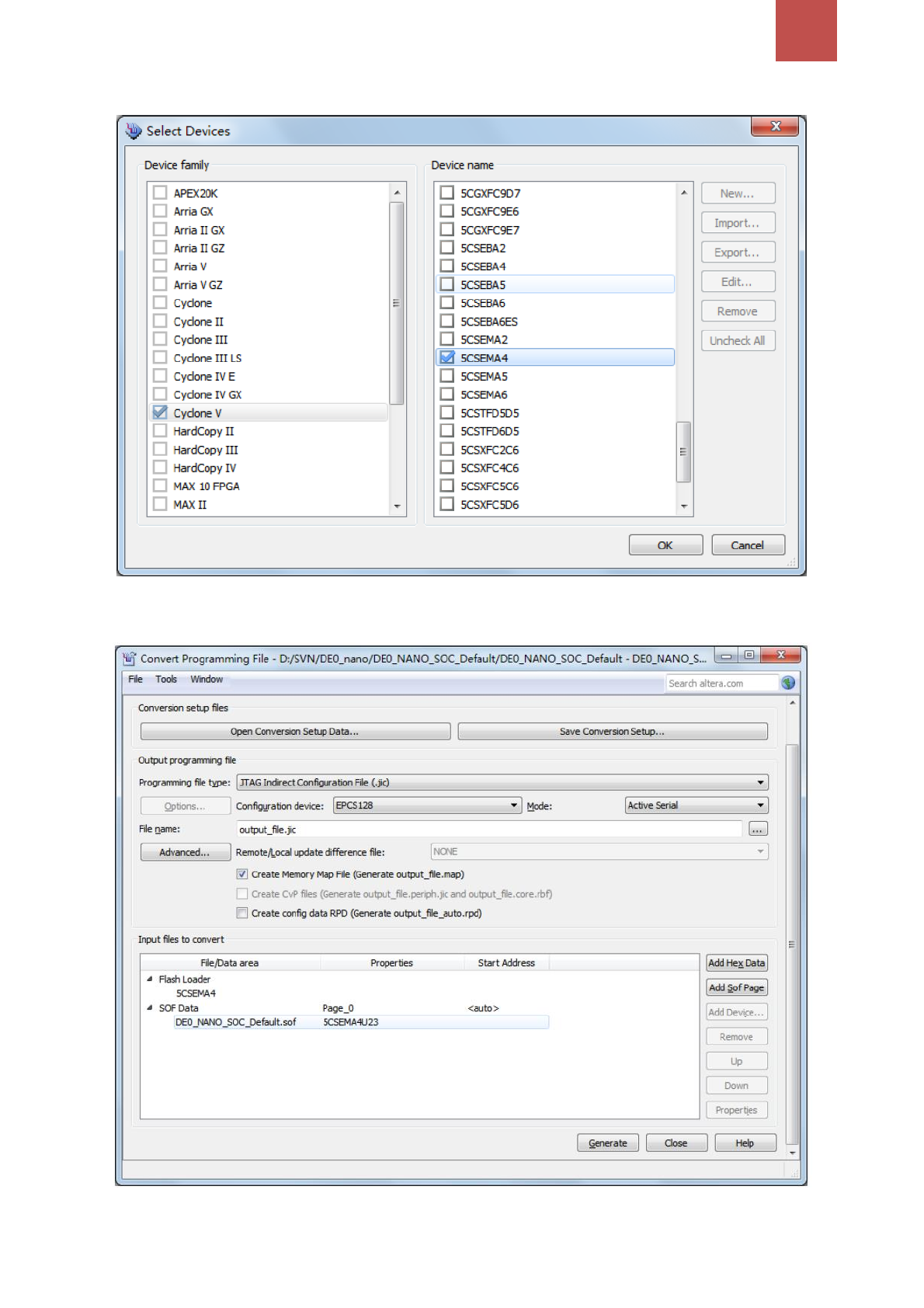The width and height of the screenshot is (924, 1308).
Task: Click the Add Sof Page button
Action: tap(737, 988)
